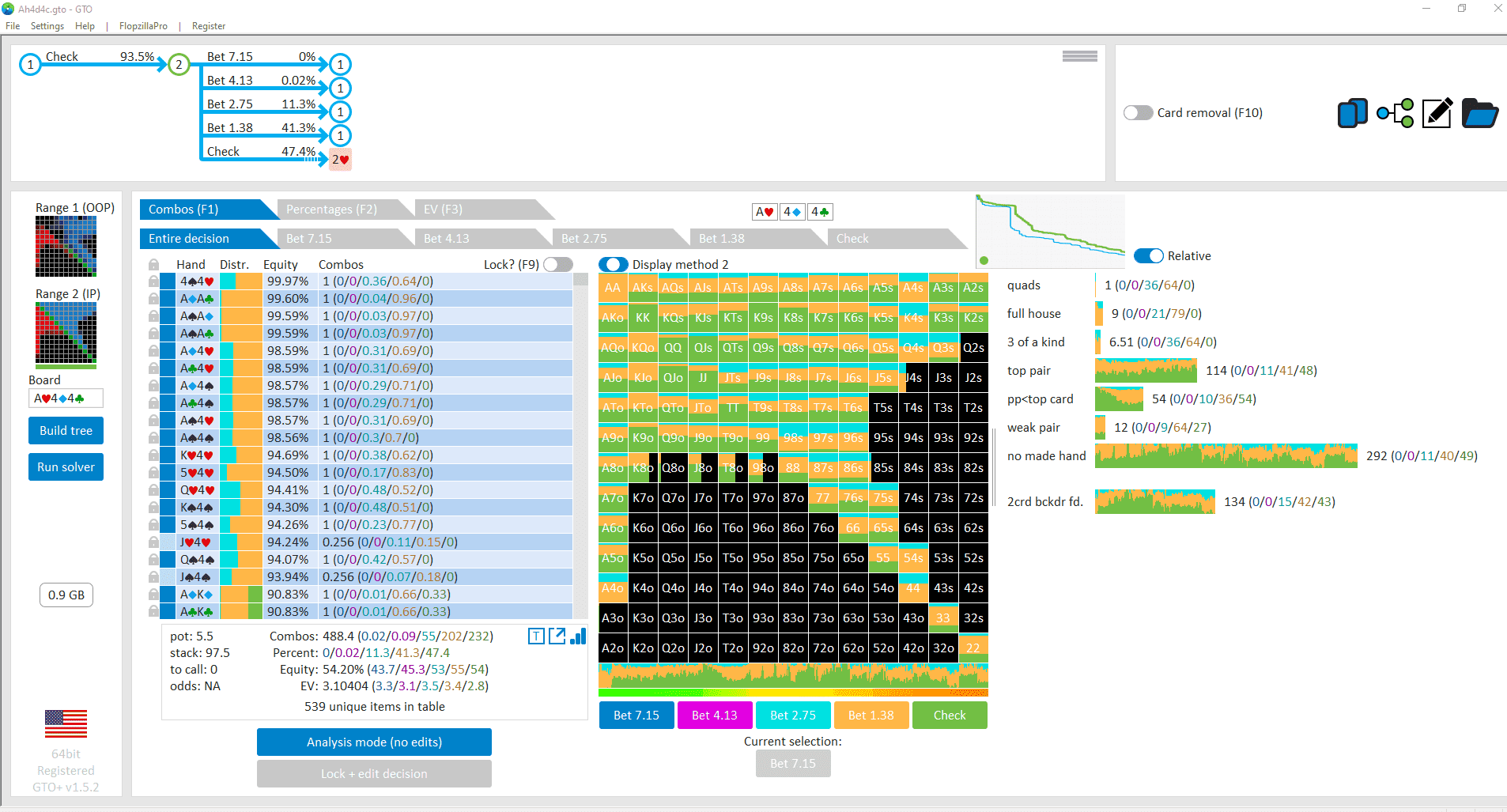Click the boxed T text icon
1507x812 pixels.
536,636
